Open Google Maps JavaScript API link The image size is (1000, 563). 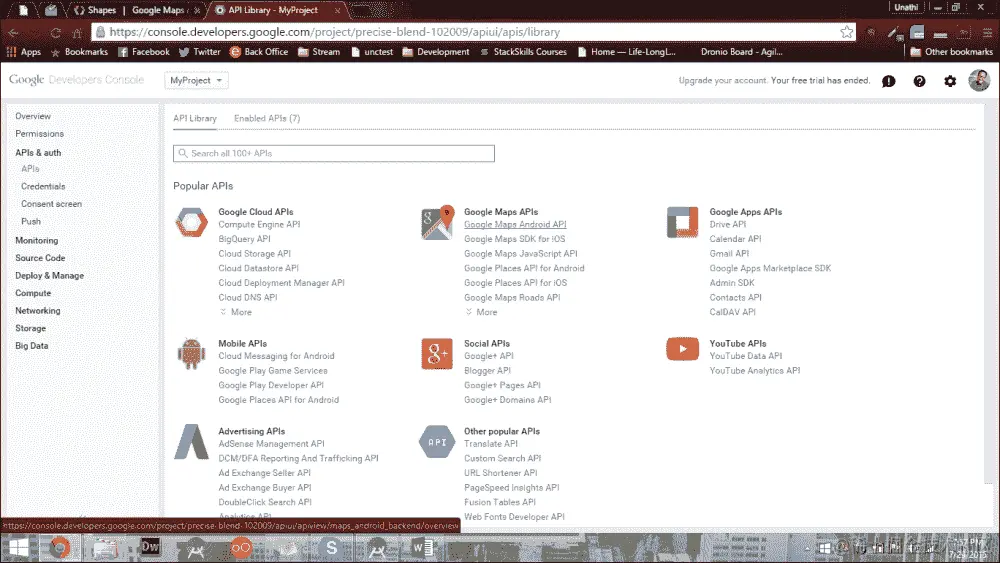tap(521, 254)
